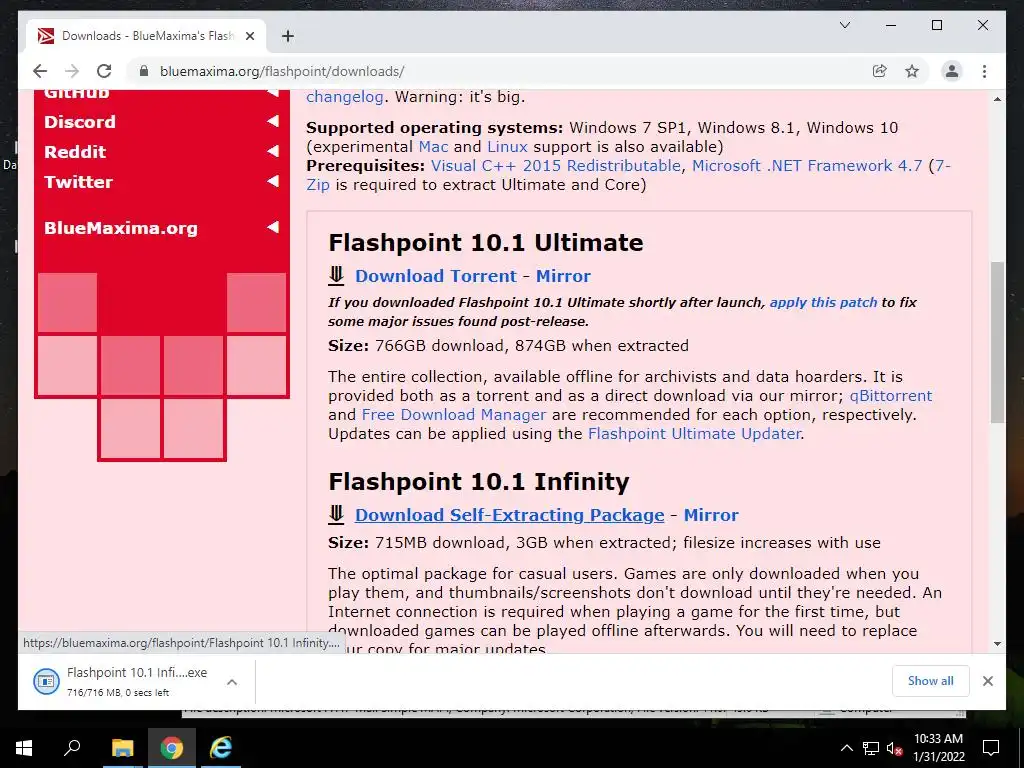
Task: Show hidden system tray icons
Action: (x=846, y=748)
